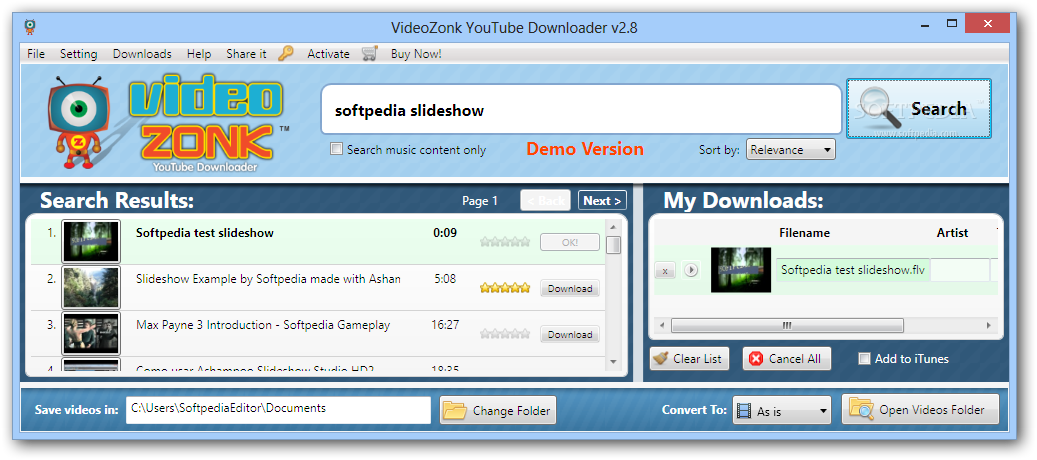Click the 16:27 duration text
Viewport: 1037px width, 460px height.
[x=444, y=325]
